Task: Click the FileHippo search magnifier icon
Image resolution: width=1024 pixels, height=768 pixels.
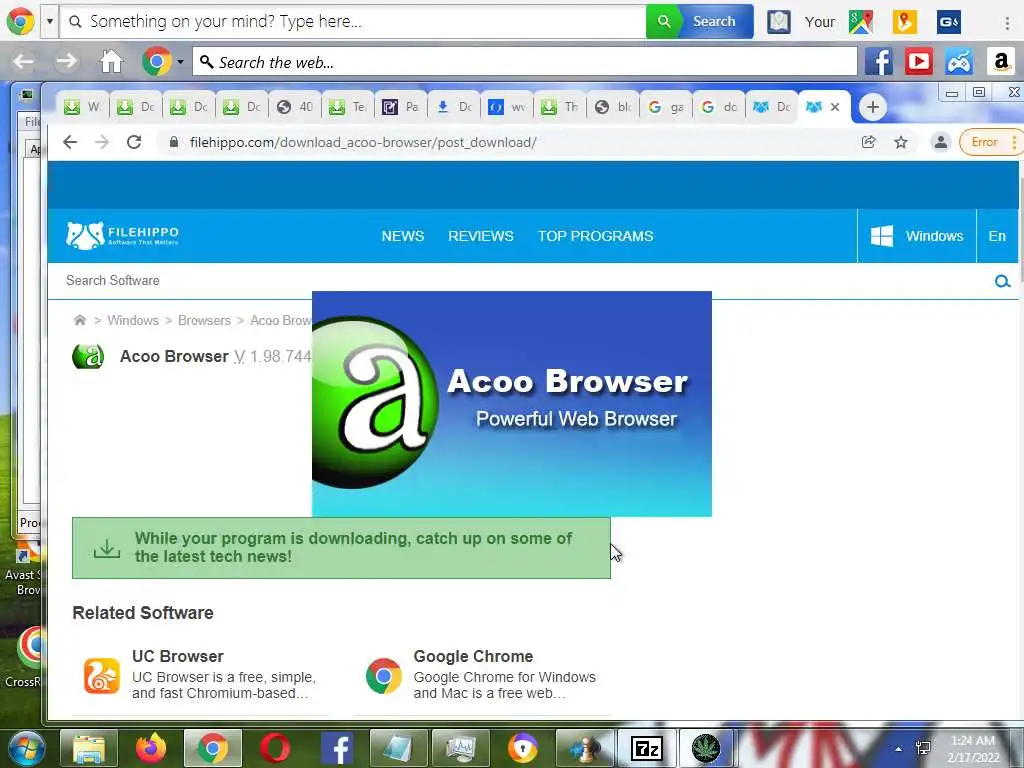Action: [x=1002, y=281]
